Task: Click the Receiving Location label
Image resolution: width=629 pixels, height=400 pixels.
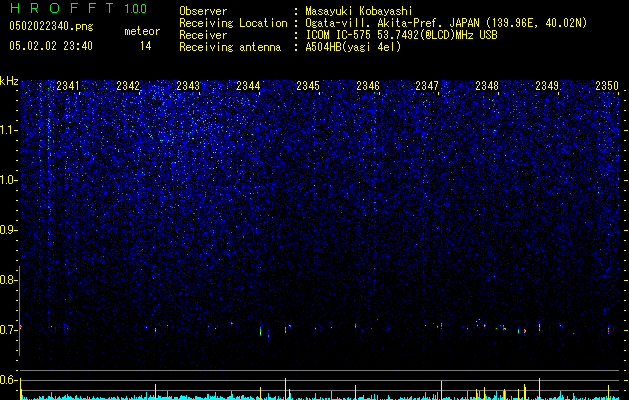Action: pyautogui.click(x=233, y=24)
